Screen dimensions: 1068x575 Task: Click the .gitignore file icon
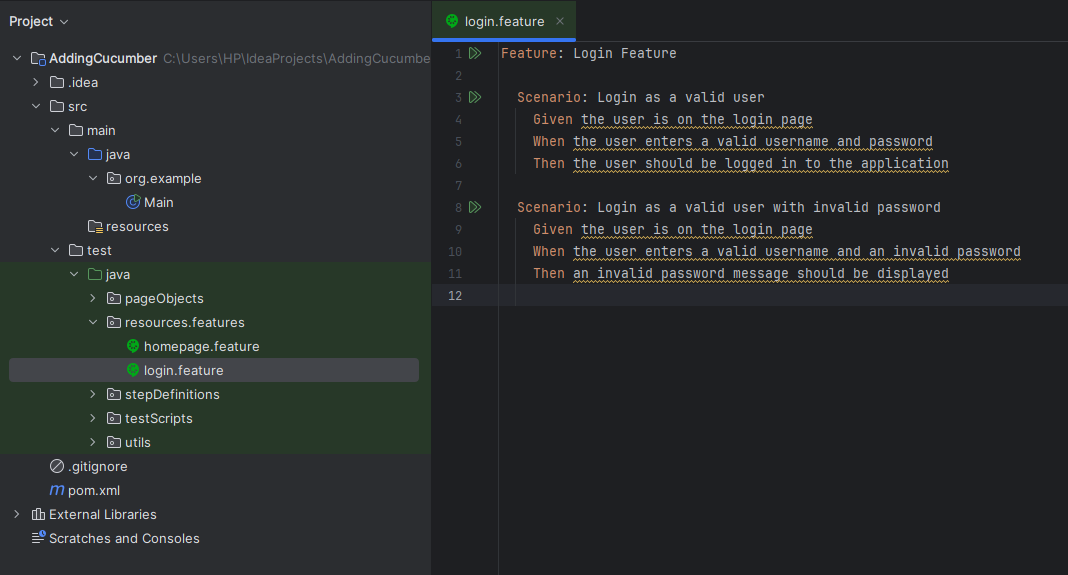click(x=57, y=466)
